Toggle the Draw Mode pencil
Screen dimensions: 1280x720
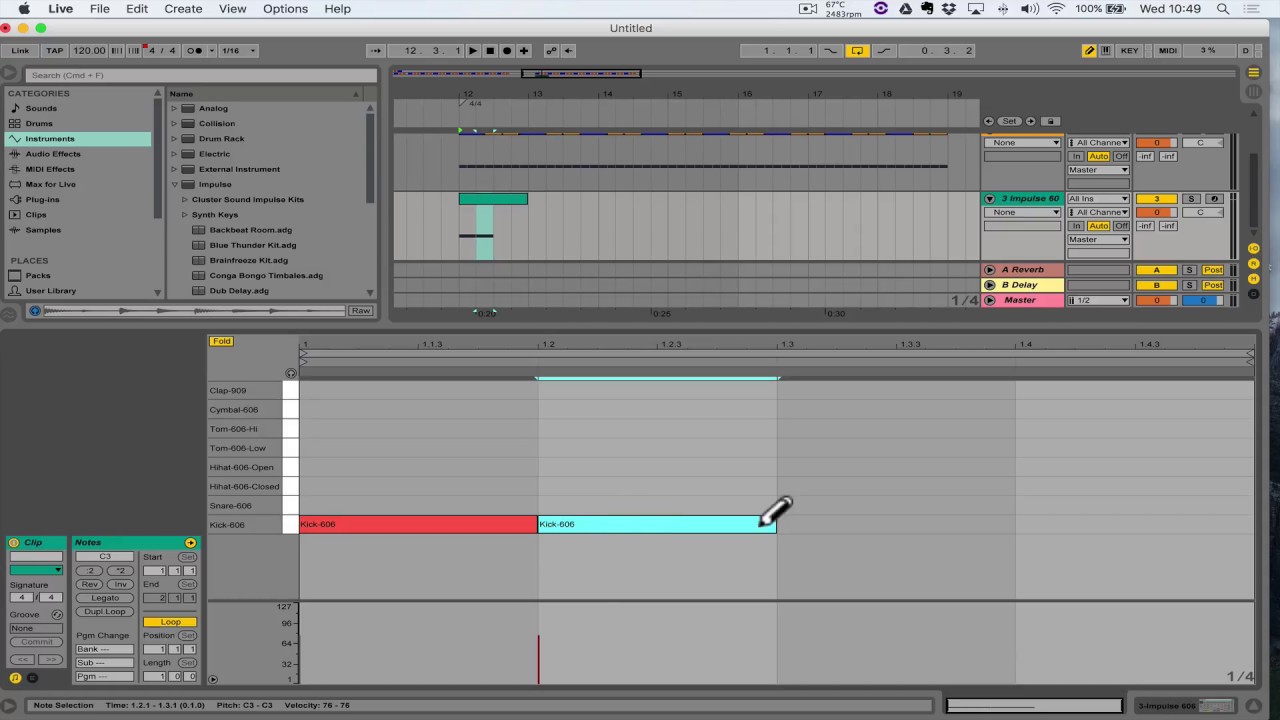coord(1089,51)
